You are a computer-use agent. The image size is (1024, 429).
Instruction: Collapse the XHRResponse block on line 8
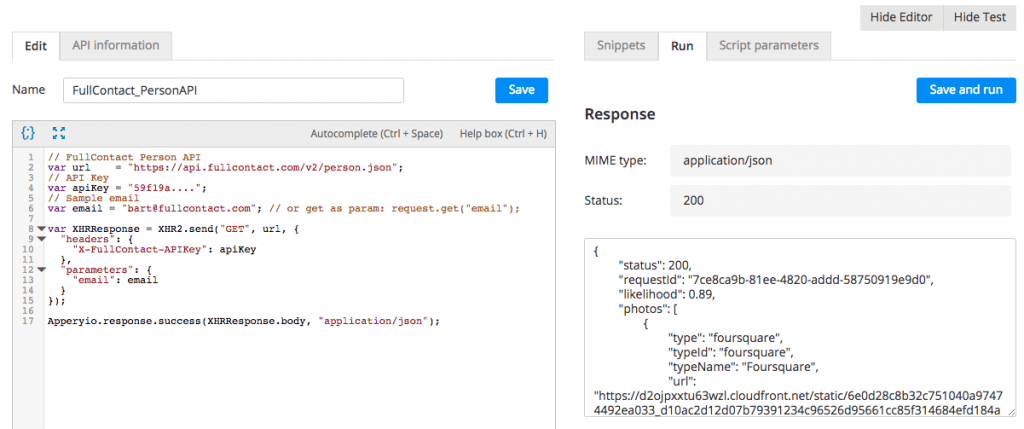point(41,229)
